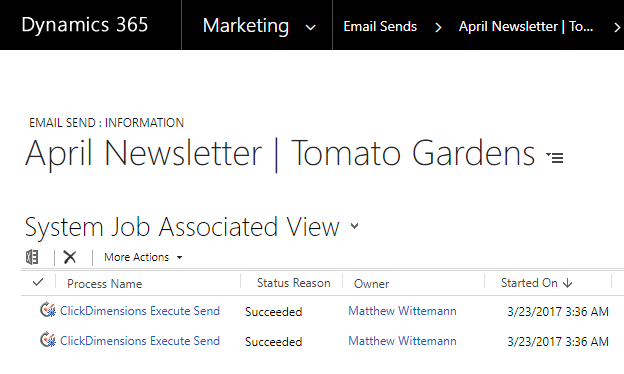Open second row's Matthew Wittemann owner link
Viewport: 624px width, 374px height.
pyautogui.click(x=402, y=341)
